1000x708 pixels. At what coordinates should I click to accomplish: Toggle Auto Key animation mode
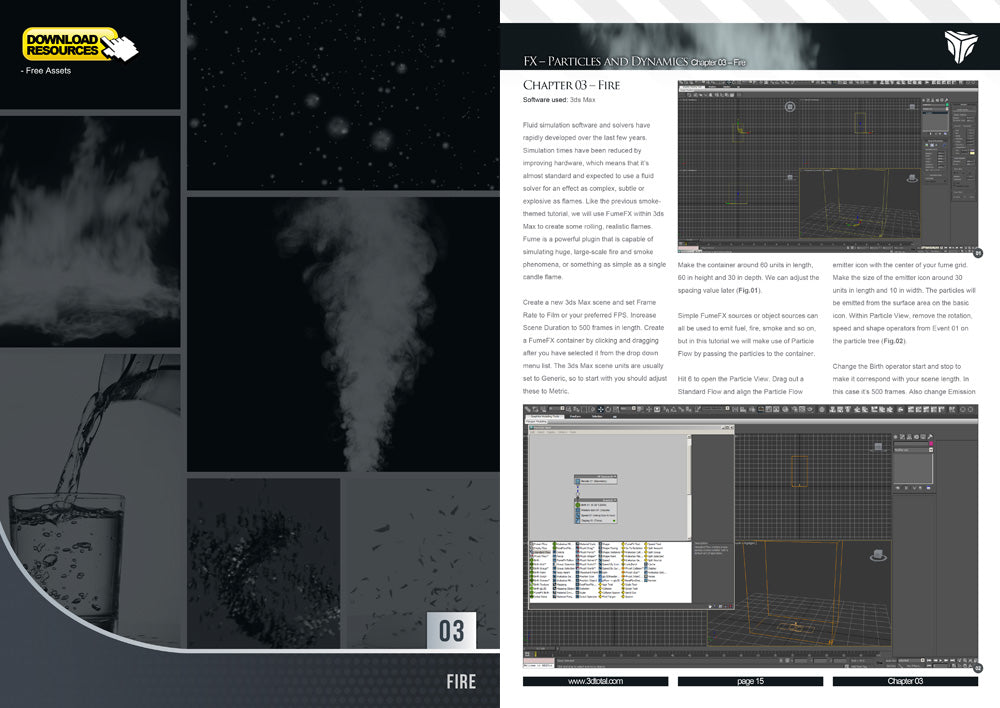click(x=889, y=662)
